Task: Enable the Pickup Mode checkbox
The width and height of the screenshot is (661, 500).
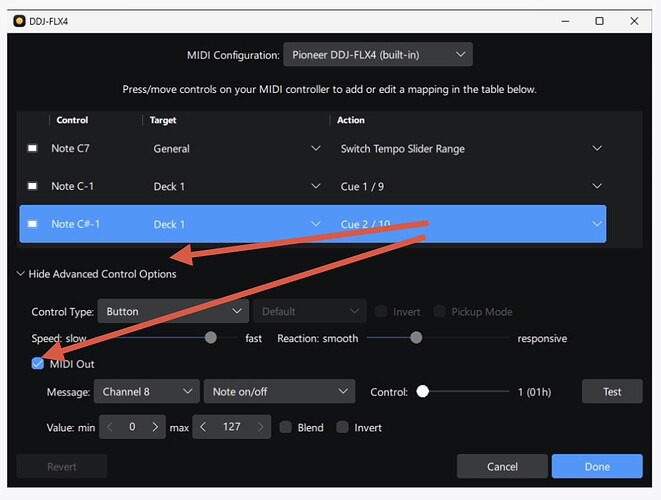Action: (x=440, y=312)
